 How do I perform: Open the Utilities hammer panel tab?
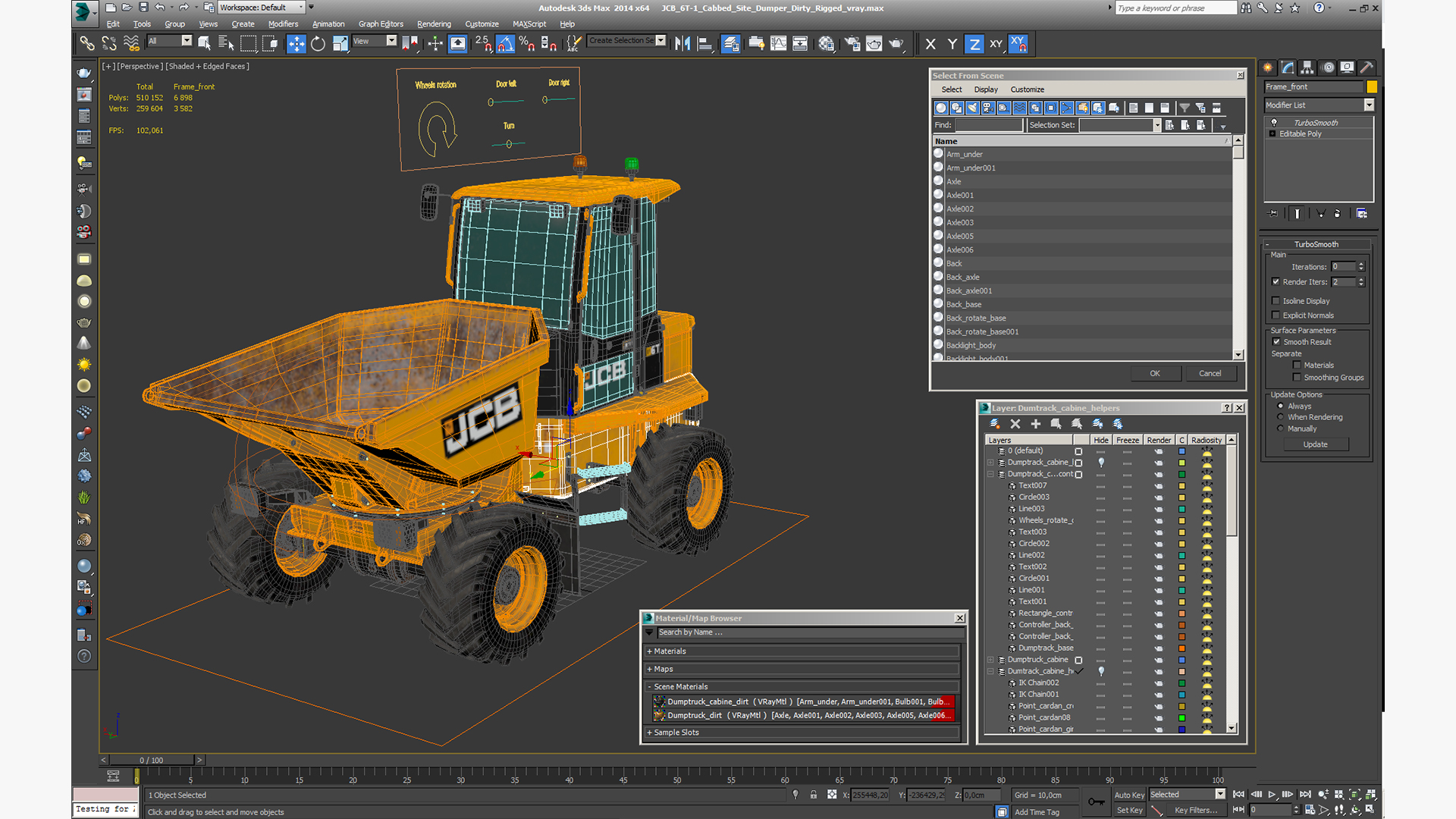click(1367, 67)
